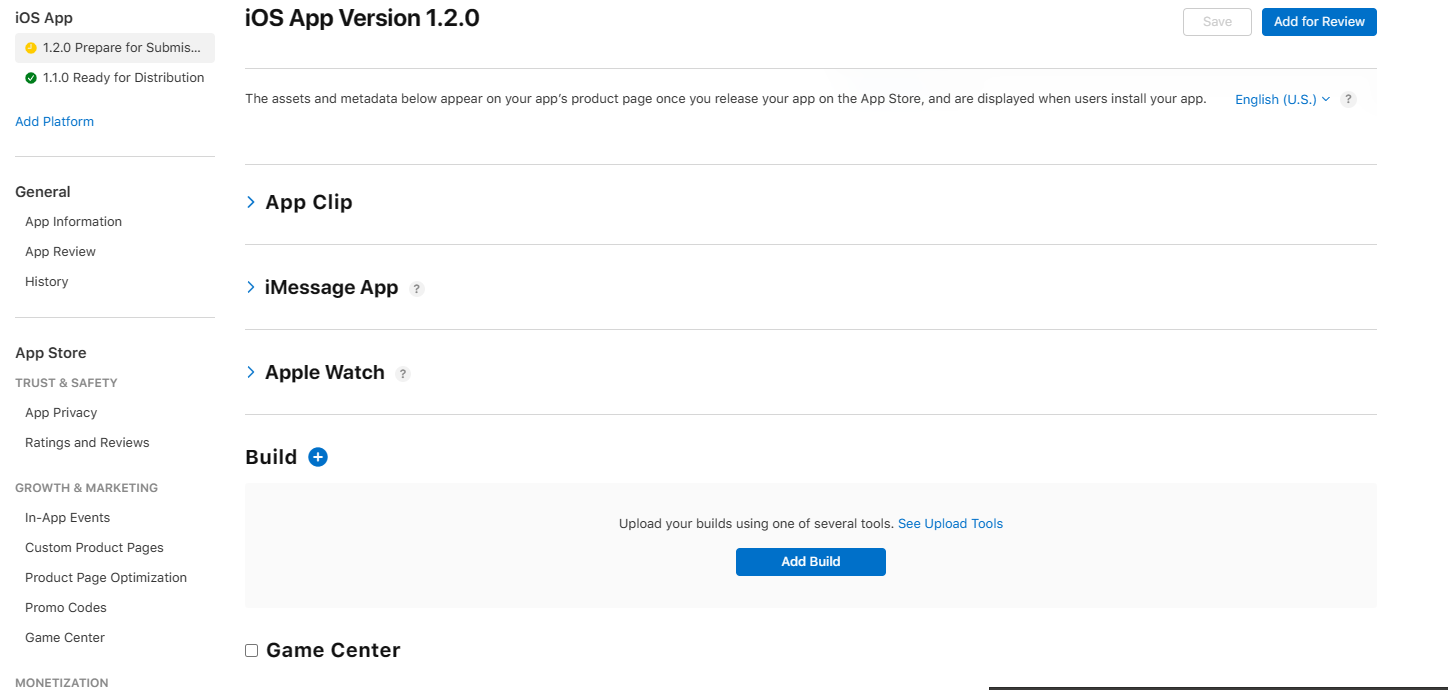Click the iOS App sidebar heading
The width and height of the screenshot is (1448, 690).
pos(44,18)
